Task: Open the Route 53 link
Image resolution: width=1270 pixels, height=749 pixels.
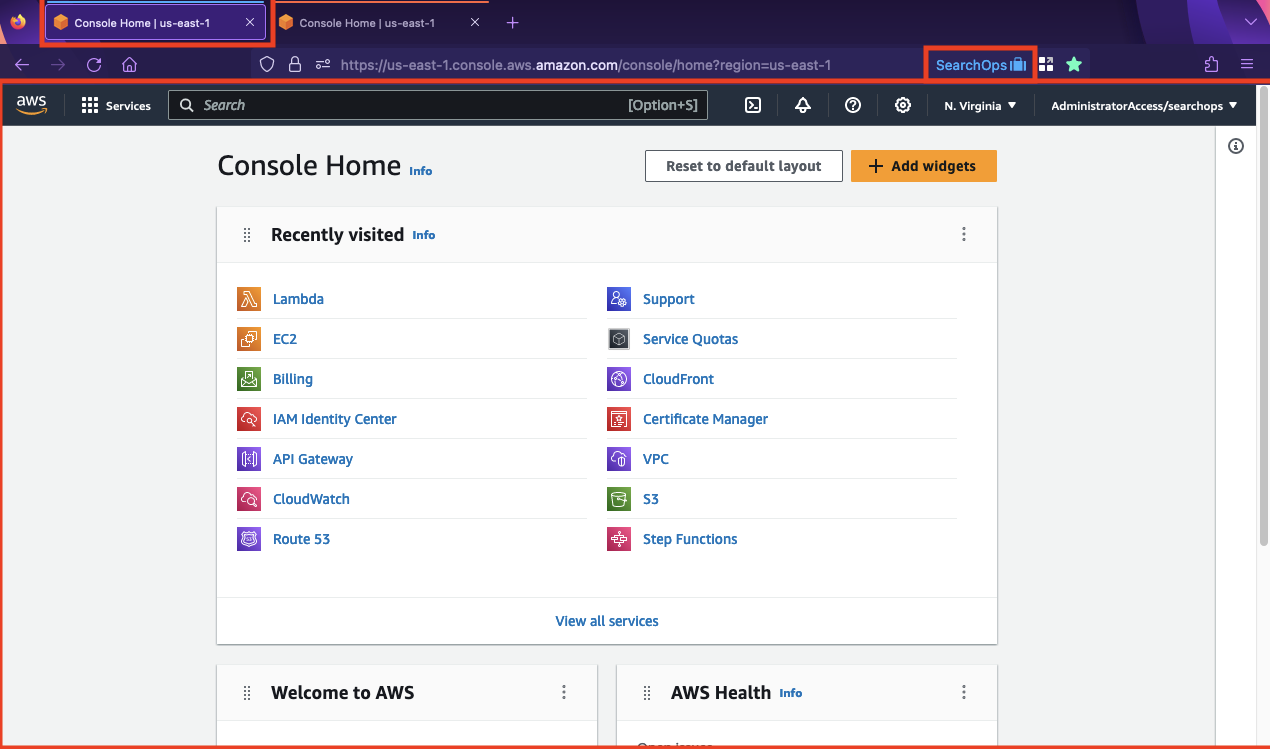Action: [x=301, y=539]
